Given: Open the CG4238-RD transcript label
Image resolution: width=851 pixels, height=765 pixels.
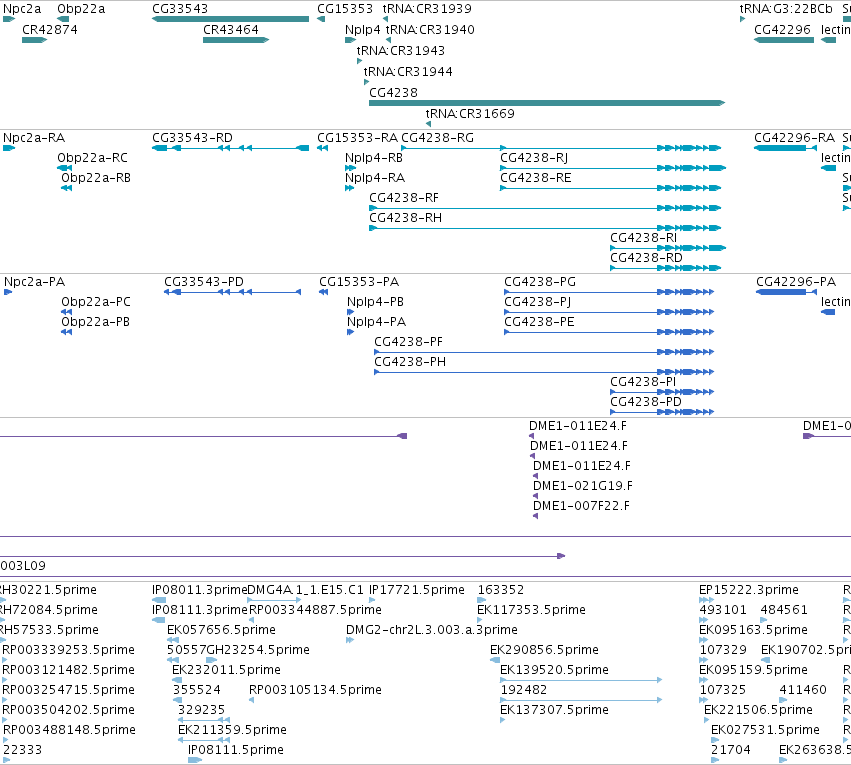Looking at the screenshot, I should click(x=646, y=258).
